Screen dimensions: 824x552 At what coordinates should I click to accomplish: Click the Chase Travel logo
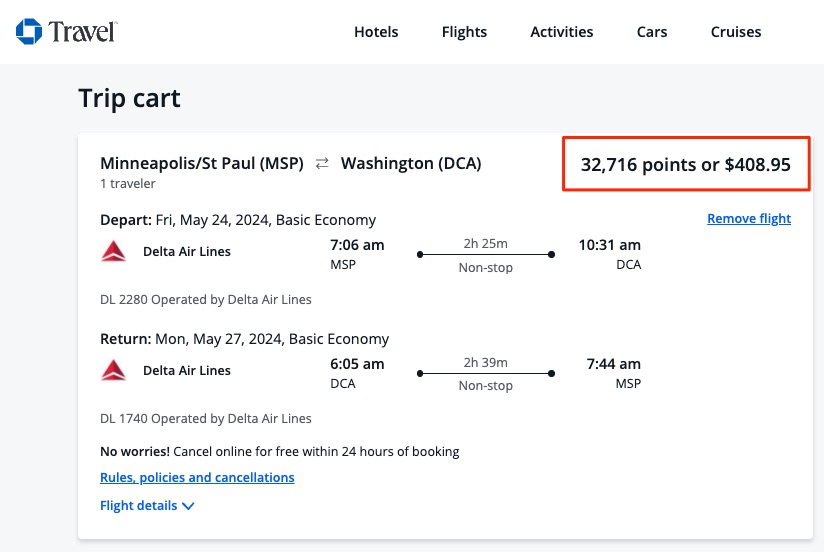point(66,32)
